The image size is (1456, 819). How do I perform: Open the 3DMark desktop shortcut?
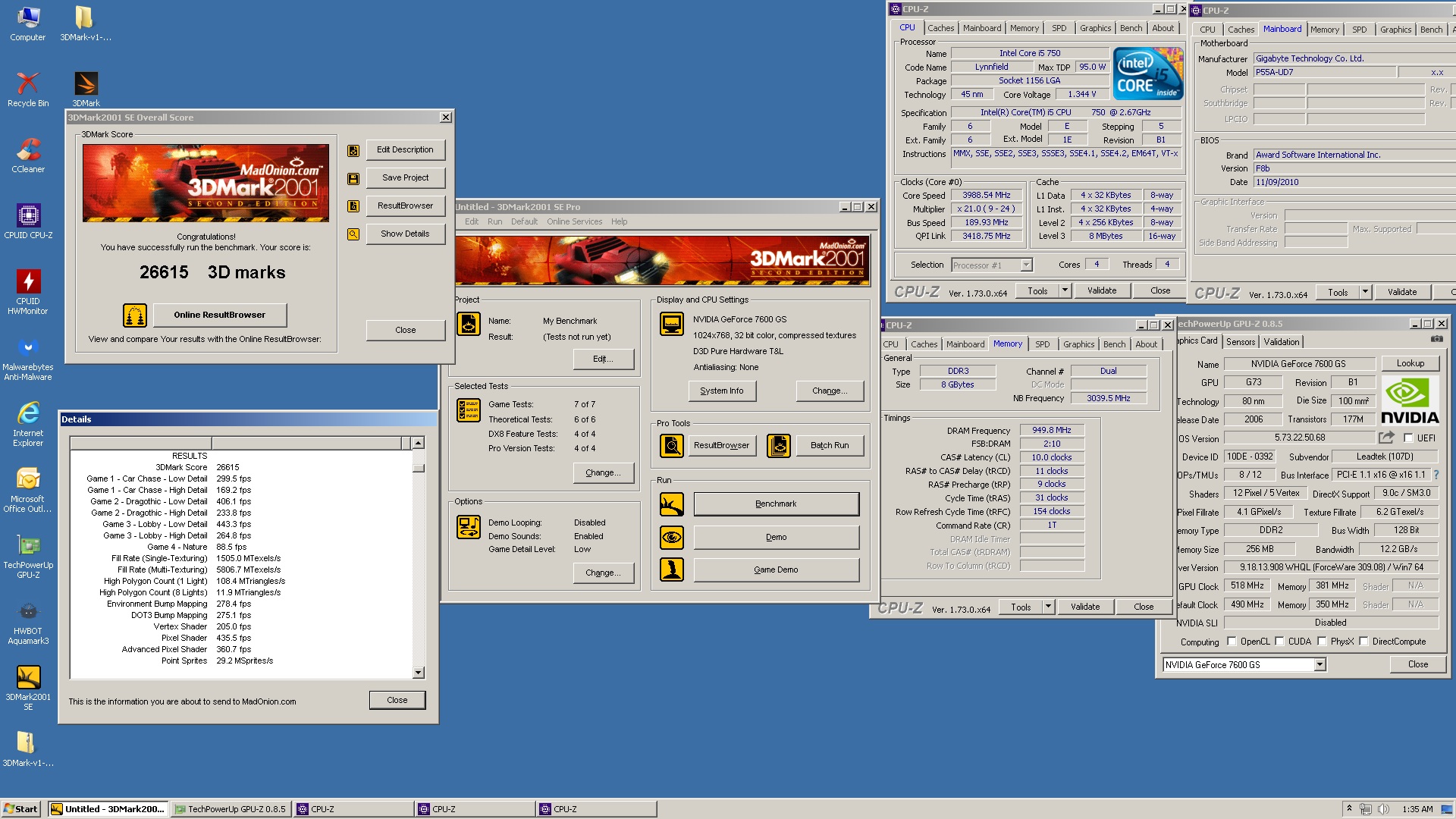[86, 89]
